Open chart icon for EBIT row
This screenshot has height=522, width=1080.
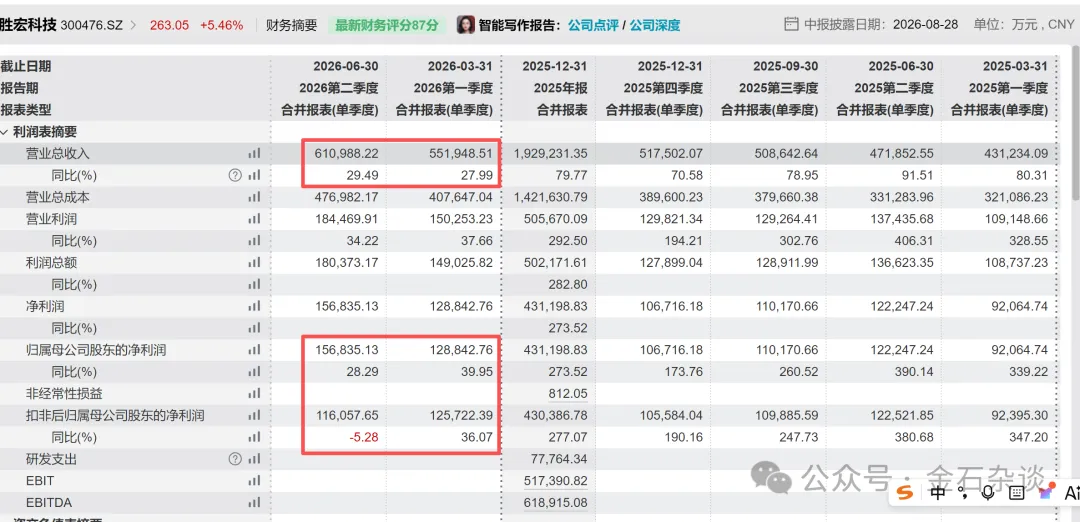[x=254, y=481]
